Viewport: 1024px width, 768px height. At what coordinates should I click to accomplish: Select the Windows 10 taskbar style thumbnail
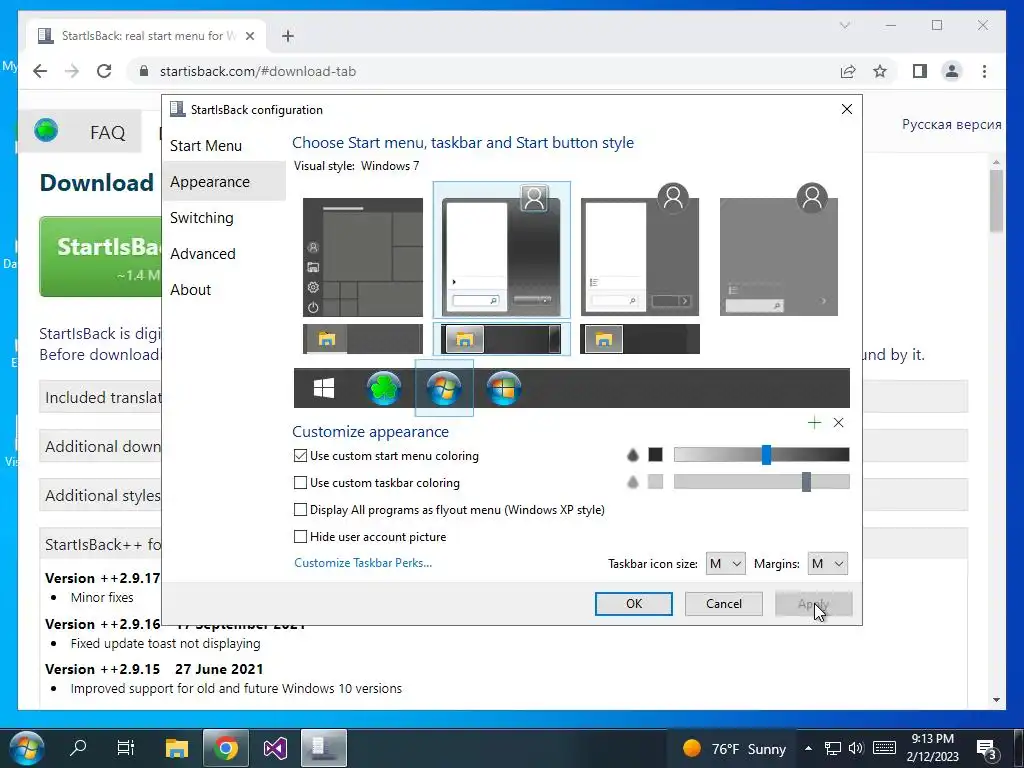(362, 339)
